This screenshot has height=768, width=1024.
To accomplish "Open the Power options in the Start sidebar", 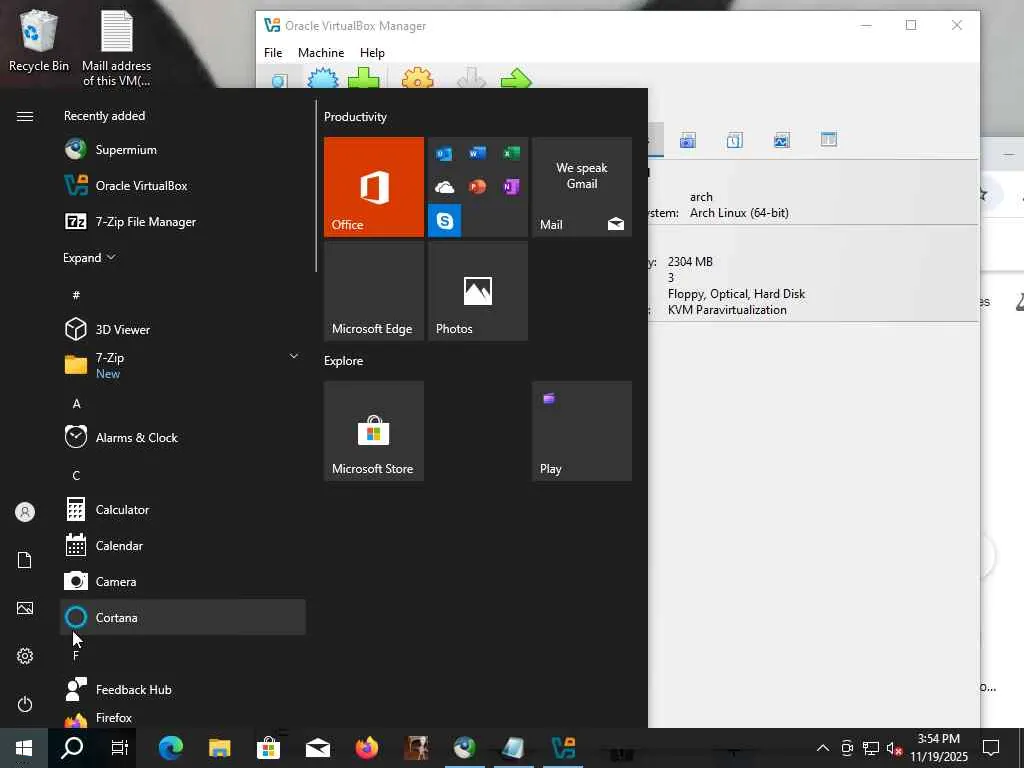I will point(25,704).
